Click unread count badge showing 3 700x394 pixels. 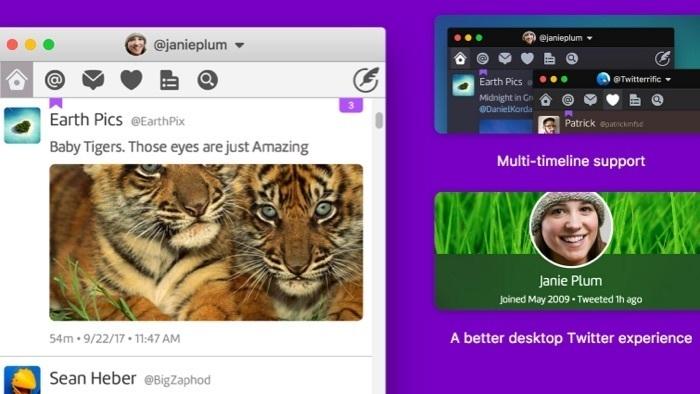click(x=351, y=105)
